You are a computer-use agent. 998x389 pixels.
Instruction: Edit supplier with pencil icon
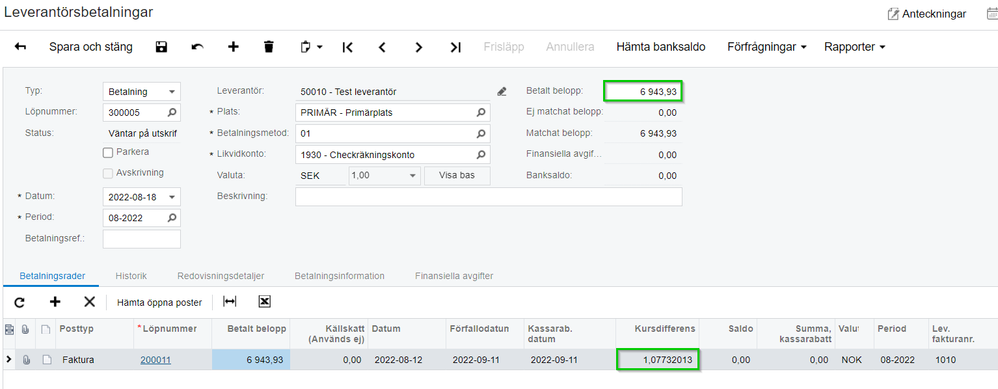coord(502,92)
